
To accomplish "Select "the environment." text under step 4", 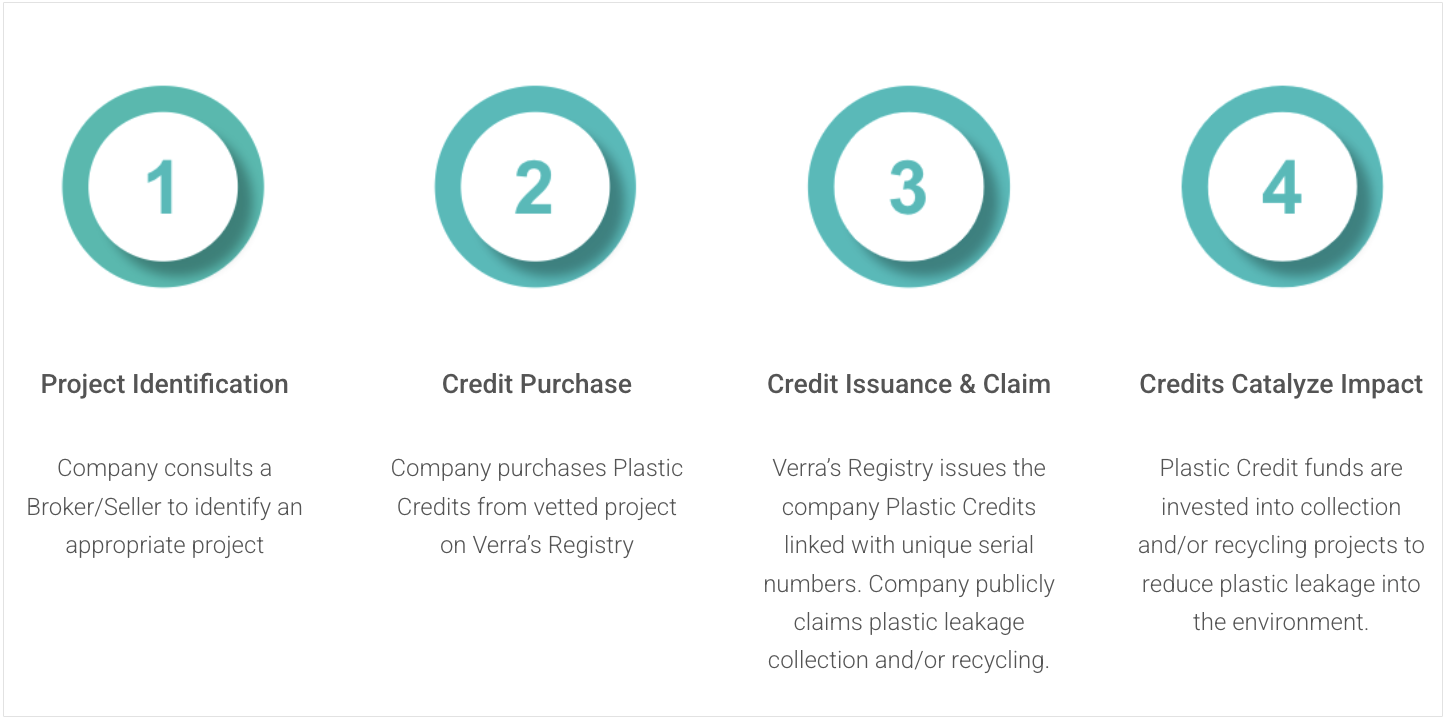I will pos(1281,622).
